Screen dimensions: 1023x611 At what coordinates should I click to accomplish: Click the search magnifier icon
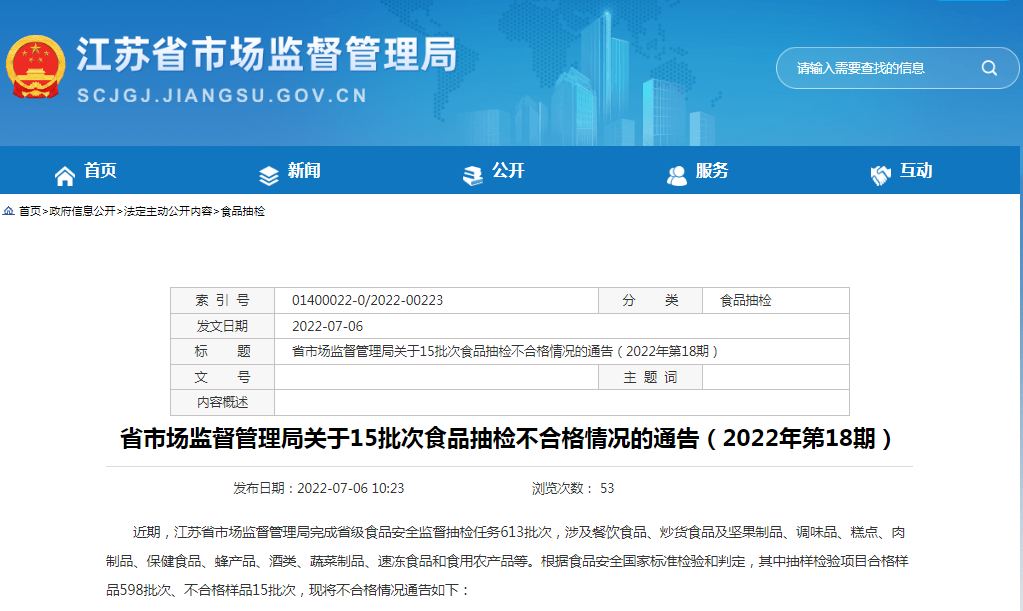pyautogui.click(x=989, y=68)
